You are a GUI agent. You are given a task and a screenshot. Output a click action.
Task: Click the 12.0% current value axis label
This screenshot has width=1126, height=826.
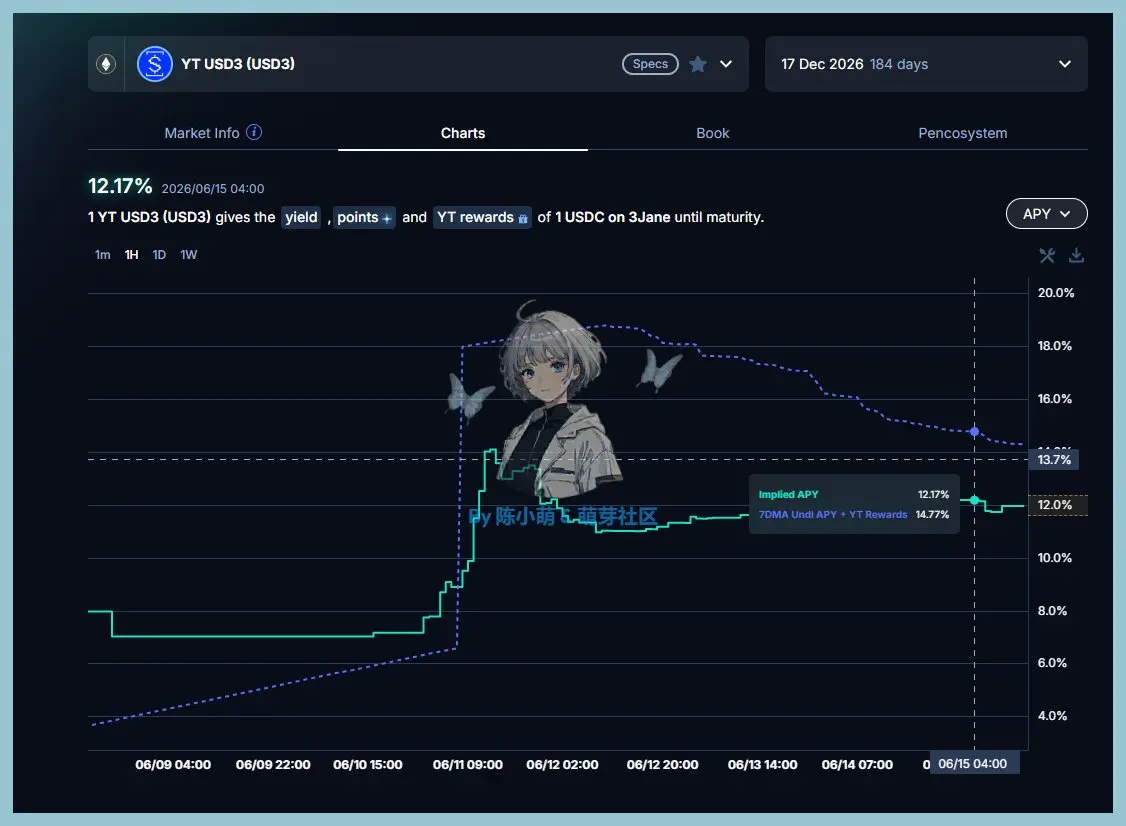[x=1057, y=505]
